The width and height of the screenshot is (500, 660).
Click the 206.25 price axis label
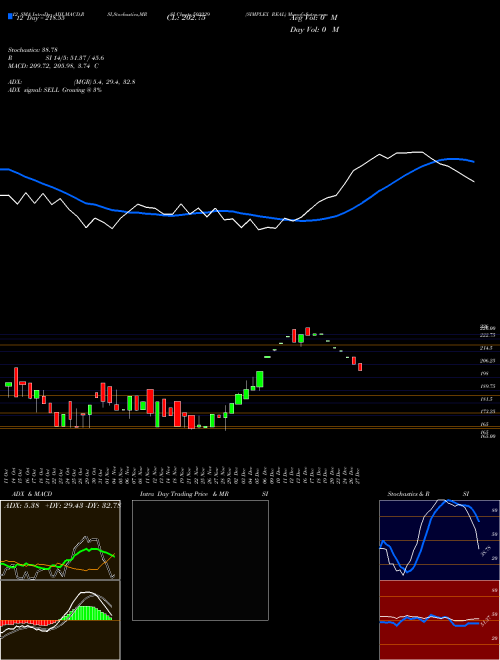point(487,361)
